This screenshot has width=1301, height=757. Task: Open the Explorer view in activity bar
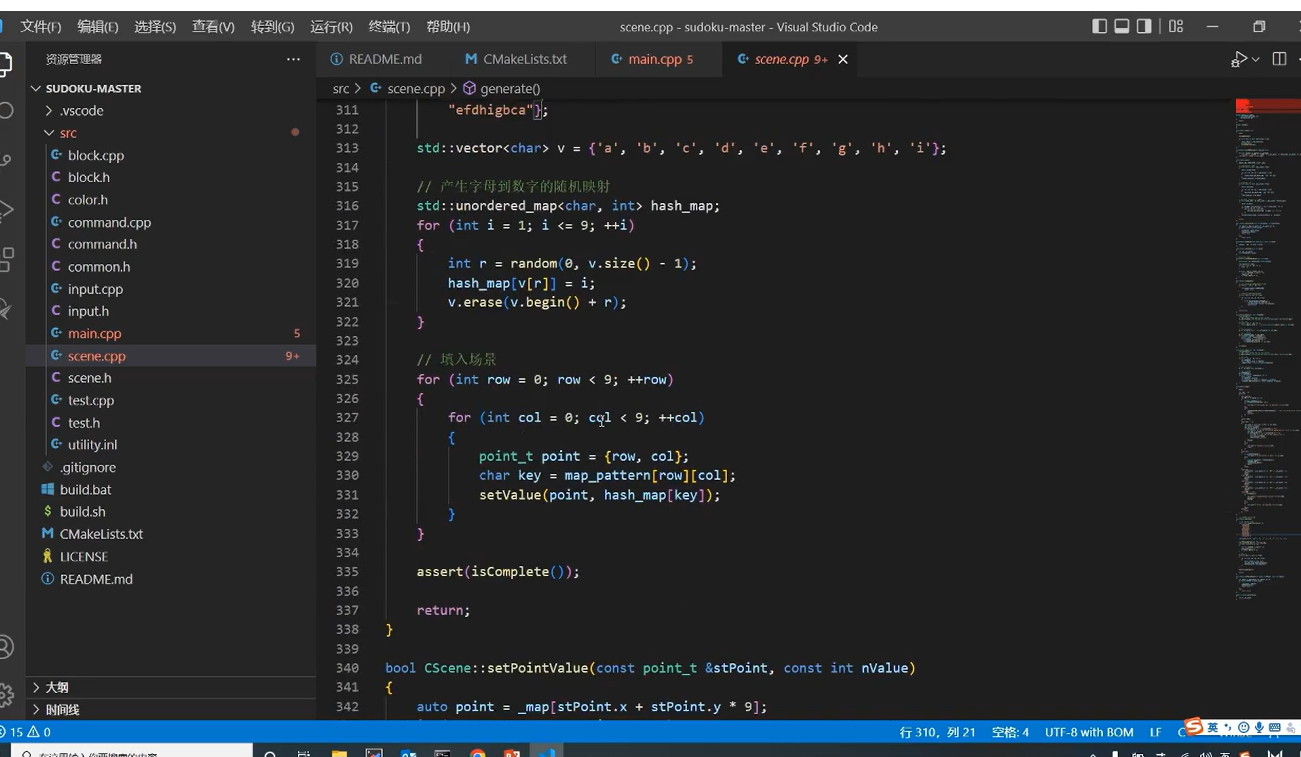click(x=6, y=63)
